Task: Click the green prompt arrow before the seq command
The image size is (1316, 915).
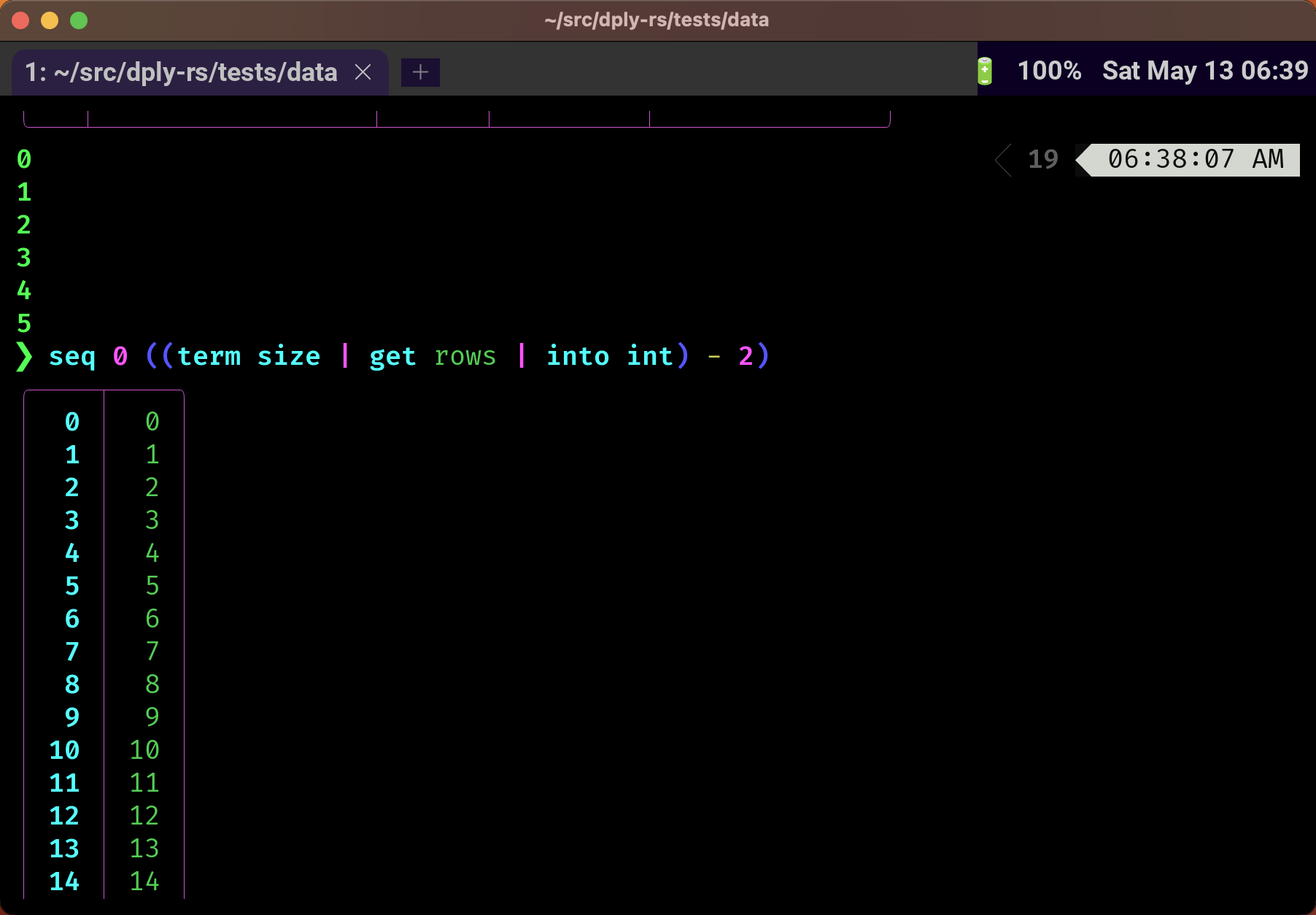Action: point(23,357)
